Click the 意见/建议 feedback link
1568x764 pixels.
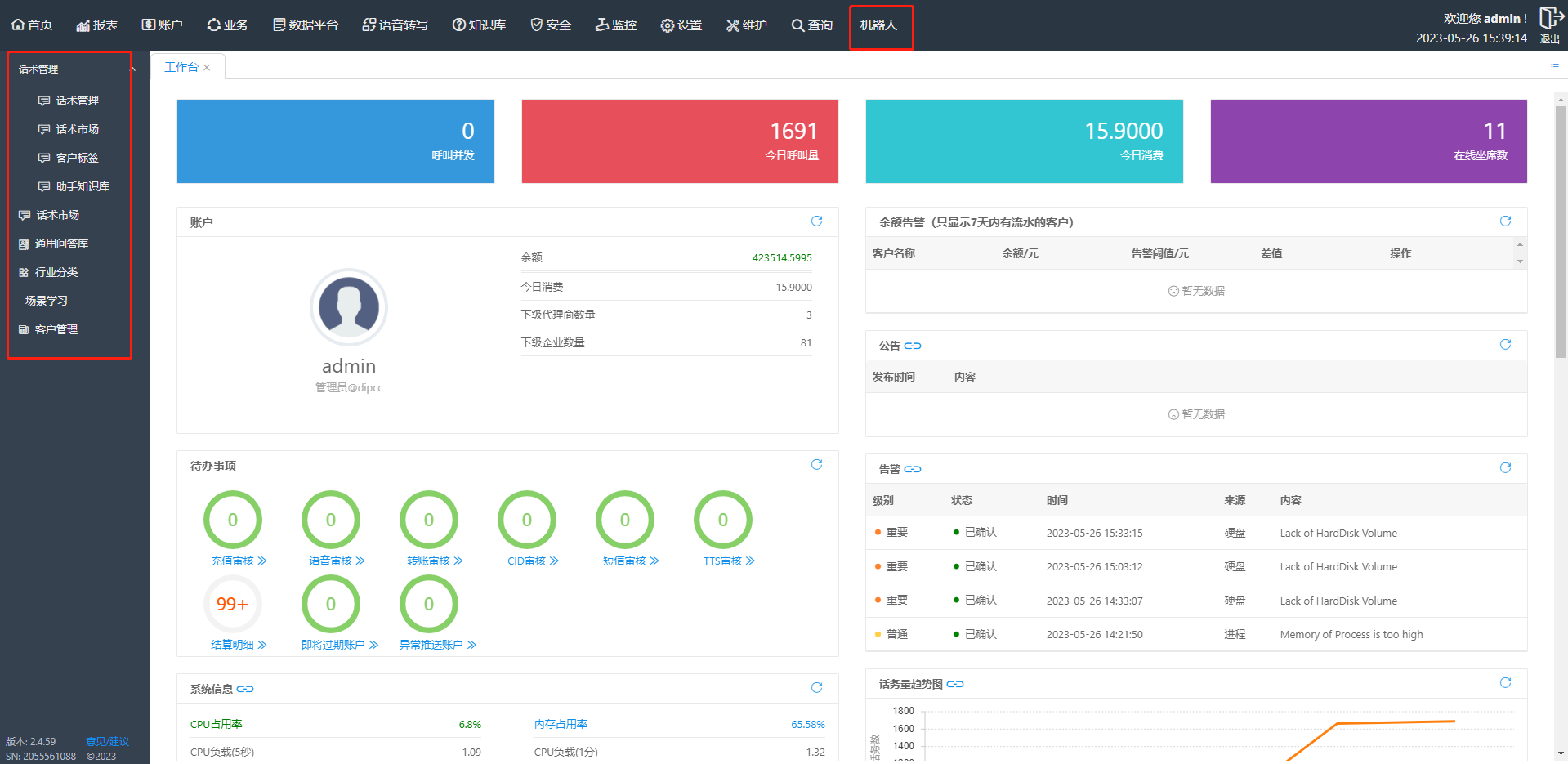click(107, 742)
